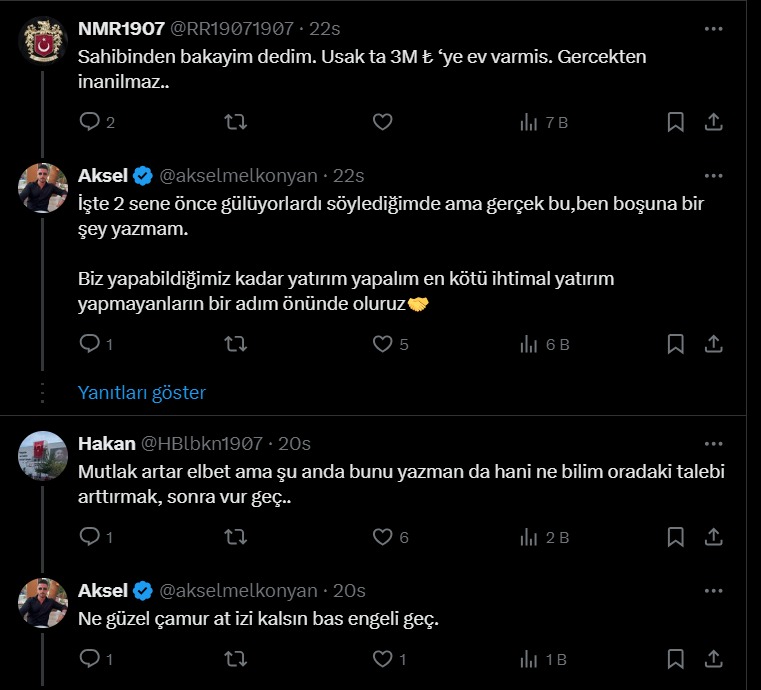Reply to NMR1907's tweet
The width and height of the screenshot is (761, 690).
(89, 122)
